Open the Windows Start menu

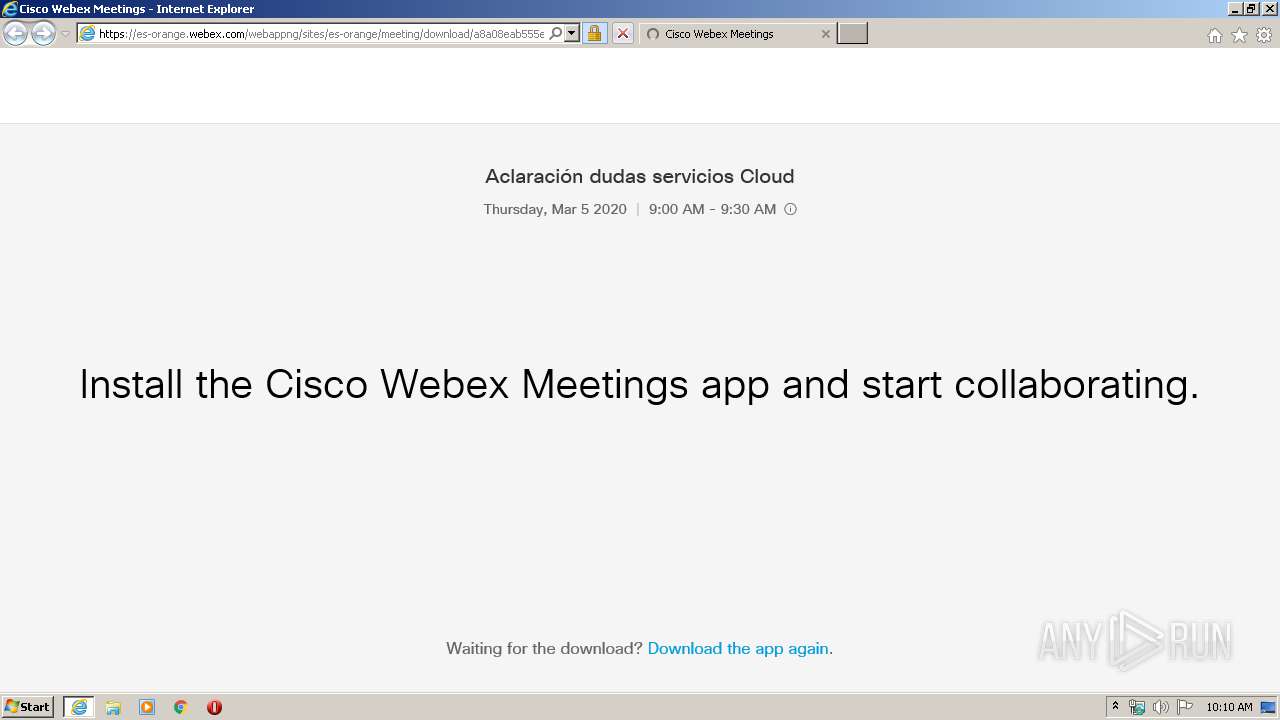point(28,707)
